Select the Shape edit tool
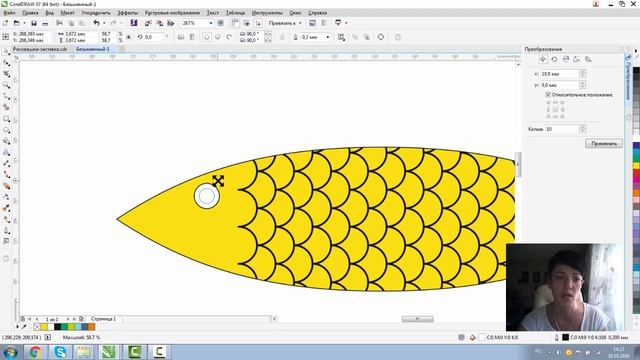 coord(6,63)
